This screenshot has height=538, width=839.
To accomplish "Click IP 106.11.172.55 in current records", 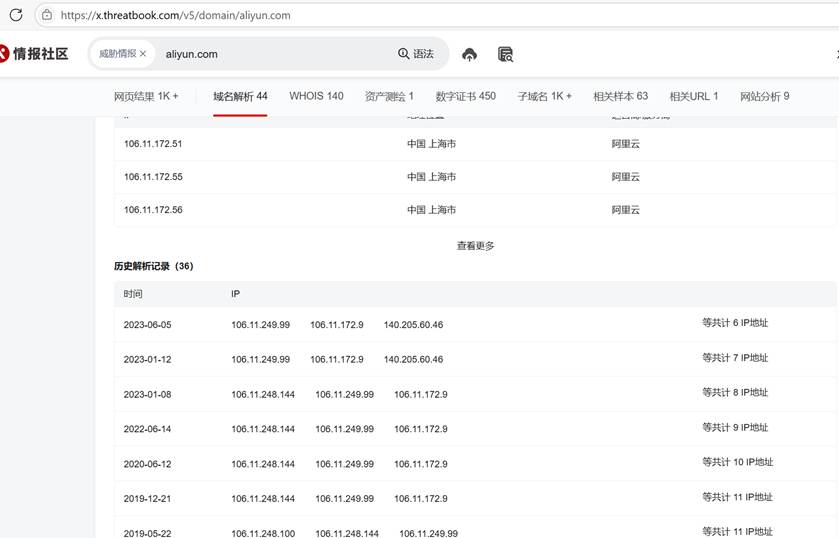I will coord(153,177).
